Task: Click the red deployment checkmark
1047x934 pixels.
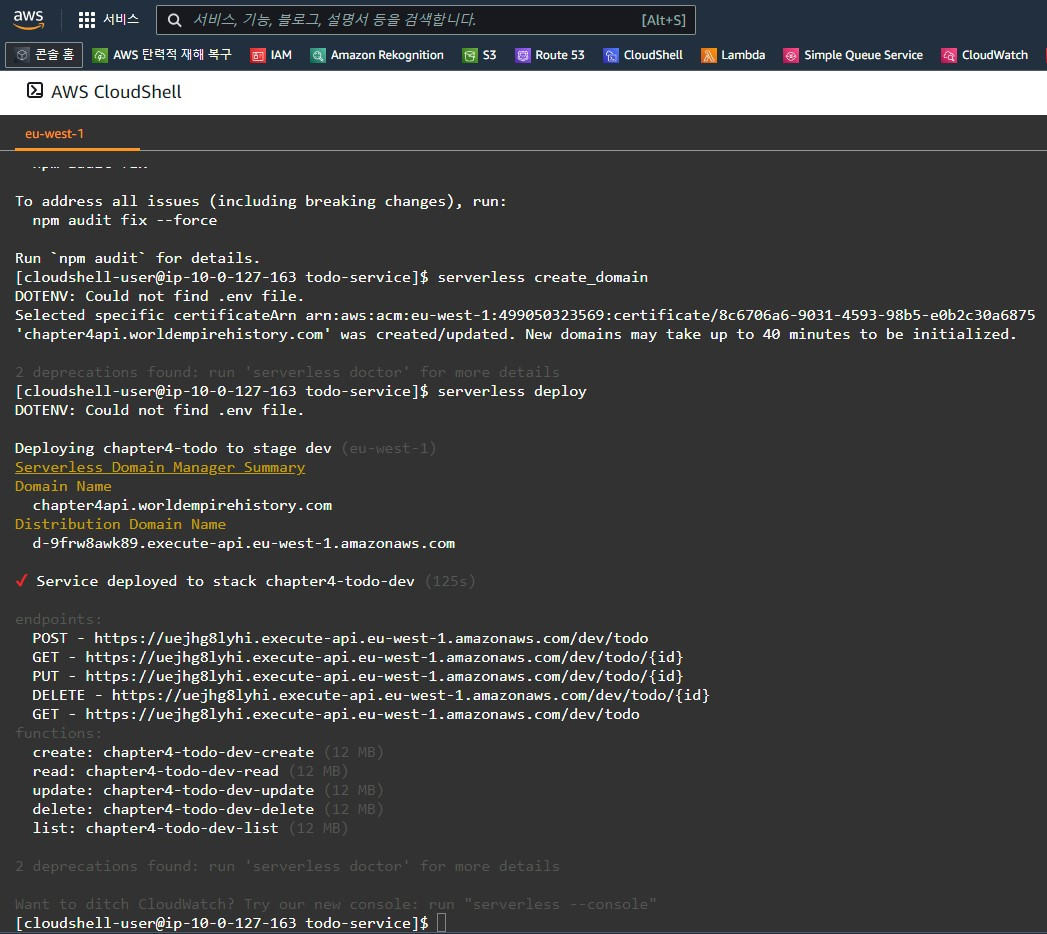Action: click(21, 581)
